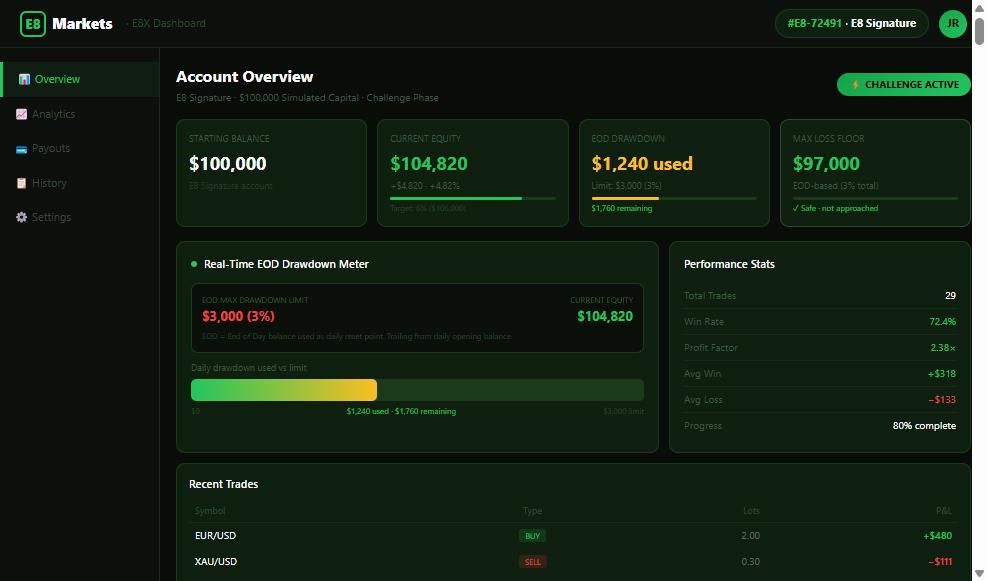
Task: Click the lightning icon in Challenge Active badge
Action: coord(855,84)
